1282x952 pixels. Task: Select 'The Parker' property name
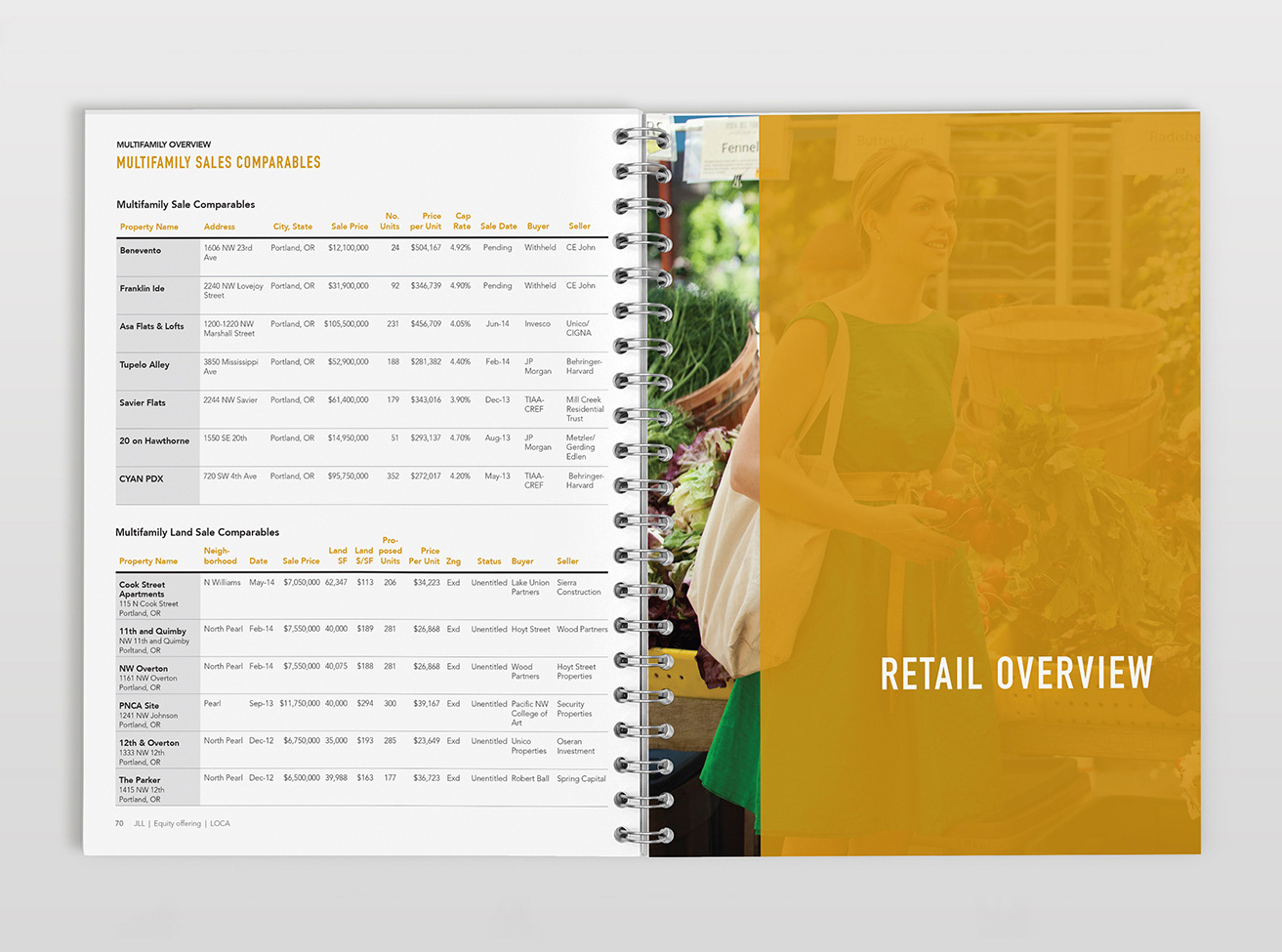point(140,780)
